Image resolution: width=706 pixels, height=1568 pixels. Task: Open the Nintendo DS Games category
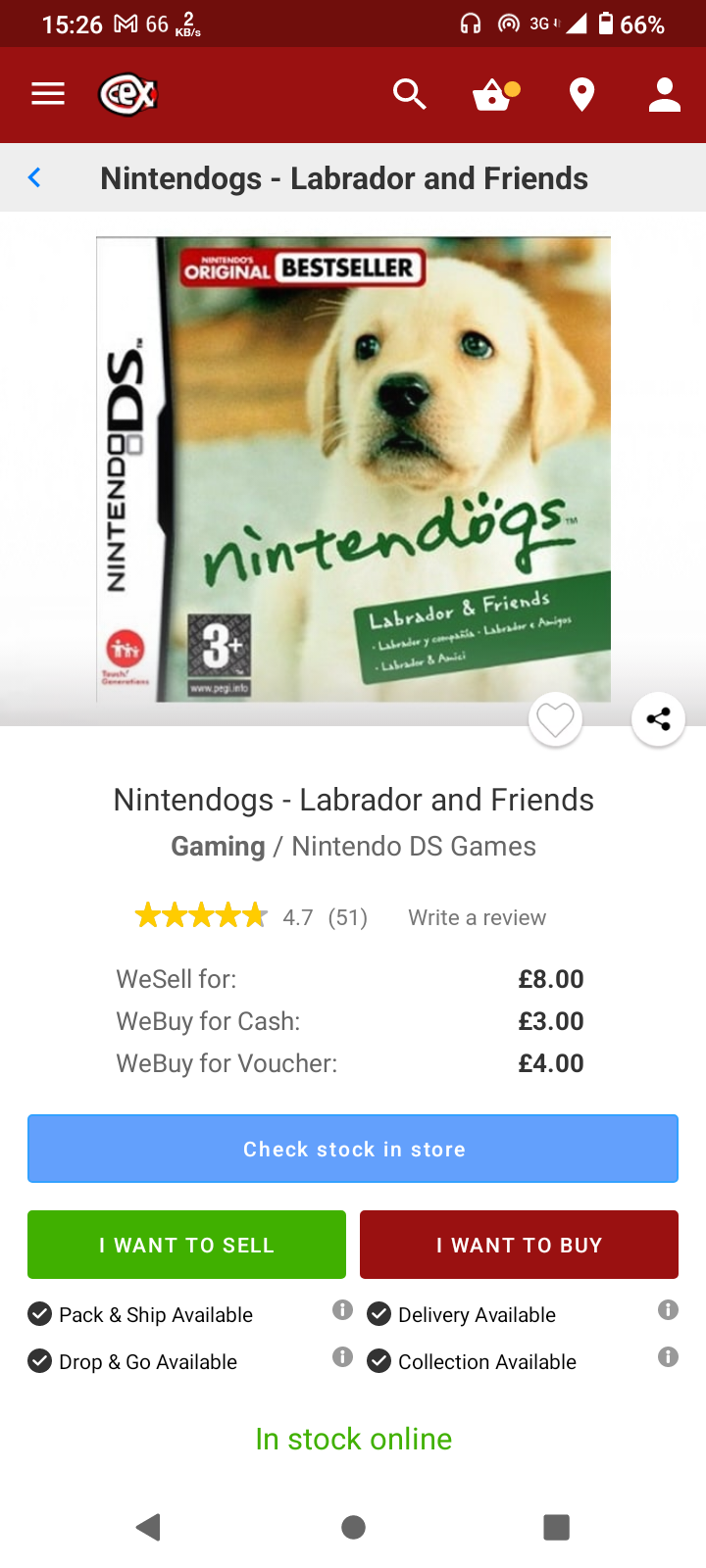pos(414,847)
